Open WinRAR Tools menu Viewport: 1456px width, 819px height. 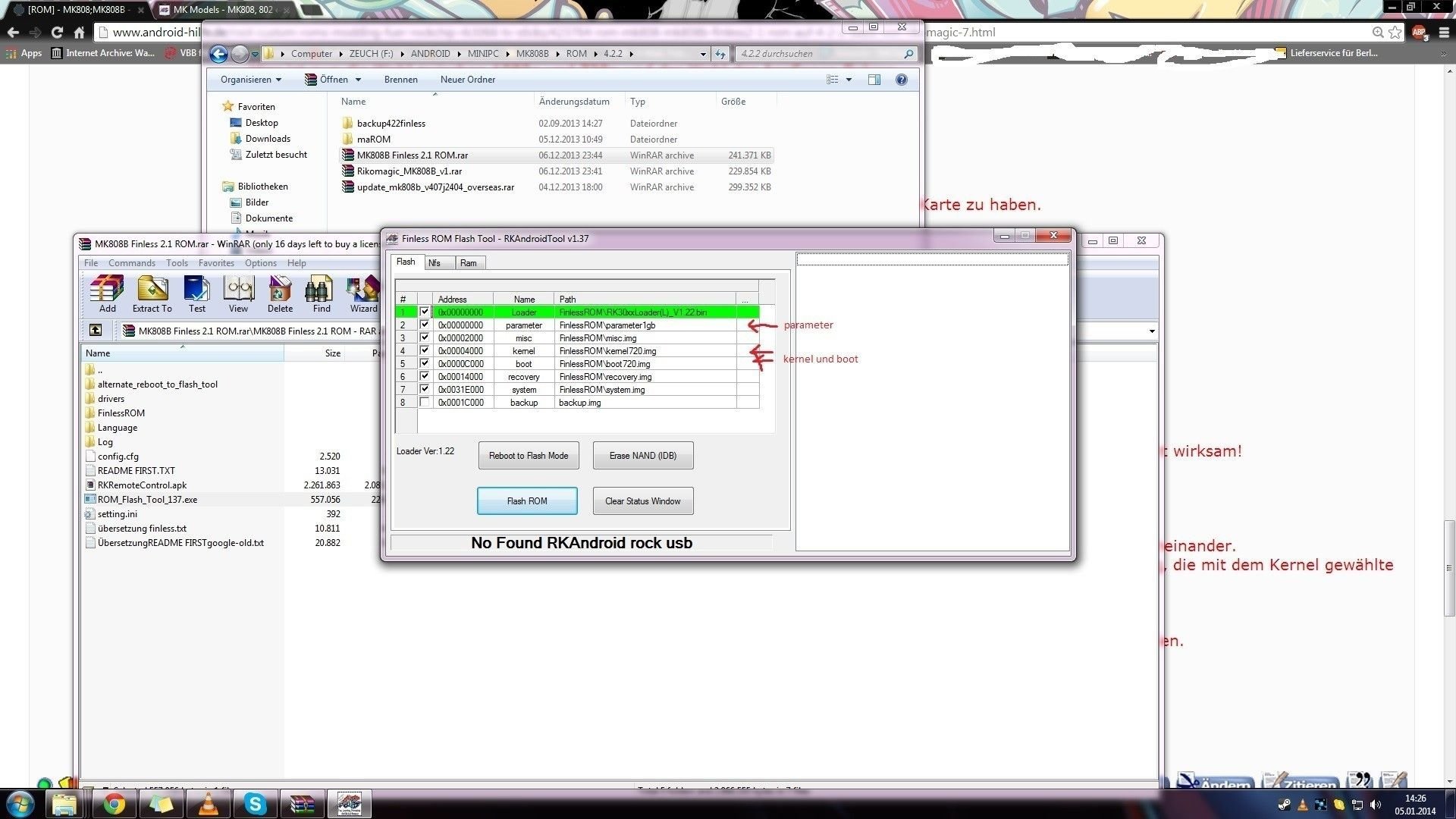[177, 263]
